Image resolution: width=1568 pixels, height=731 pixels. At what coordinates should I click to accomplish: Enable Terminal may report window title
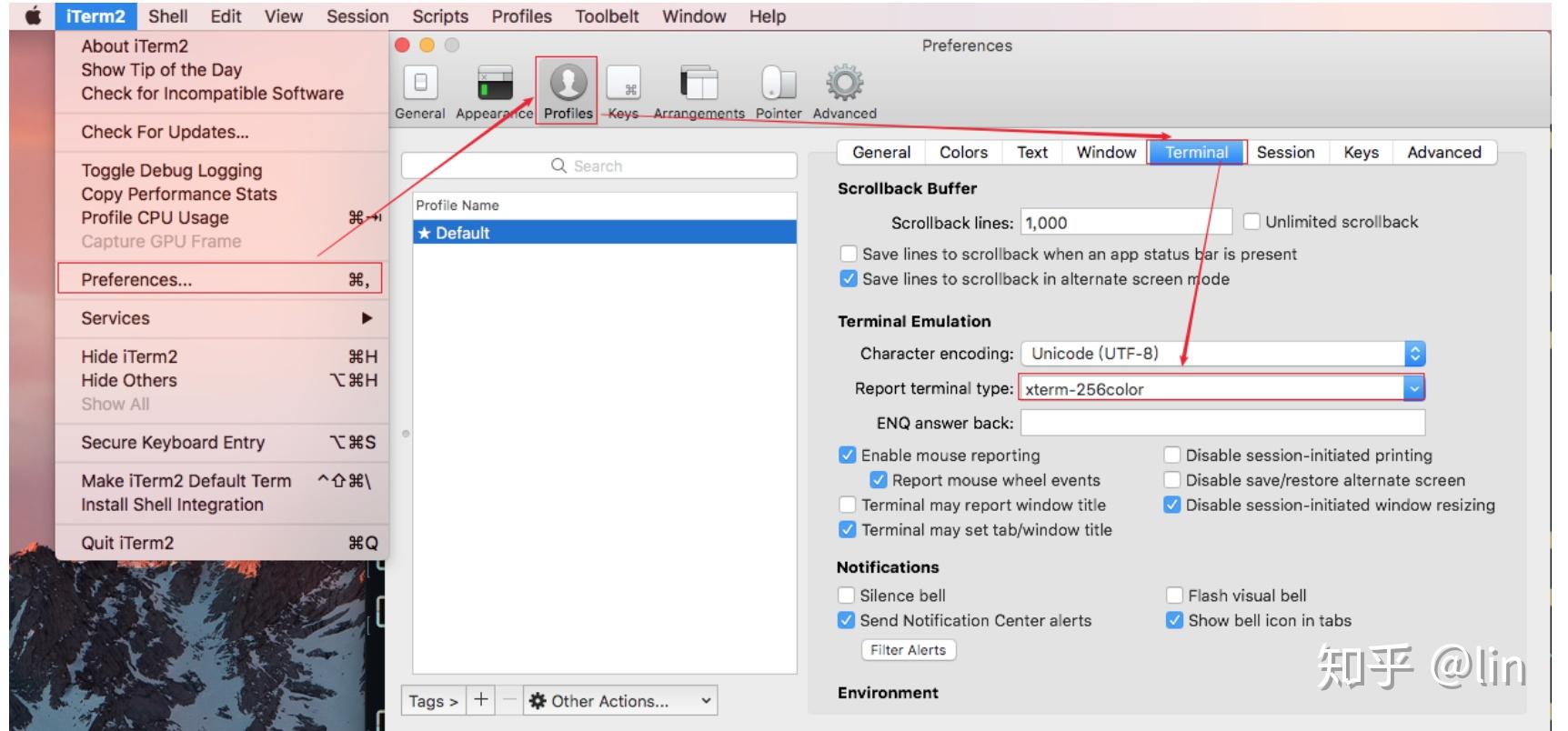pos(848,505)
